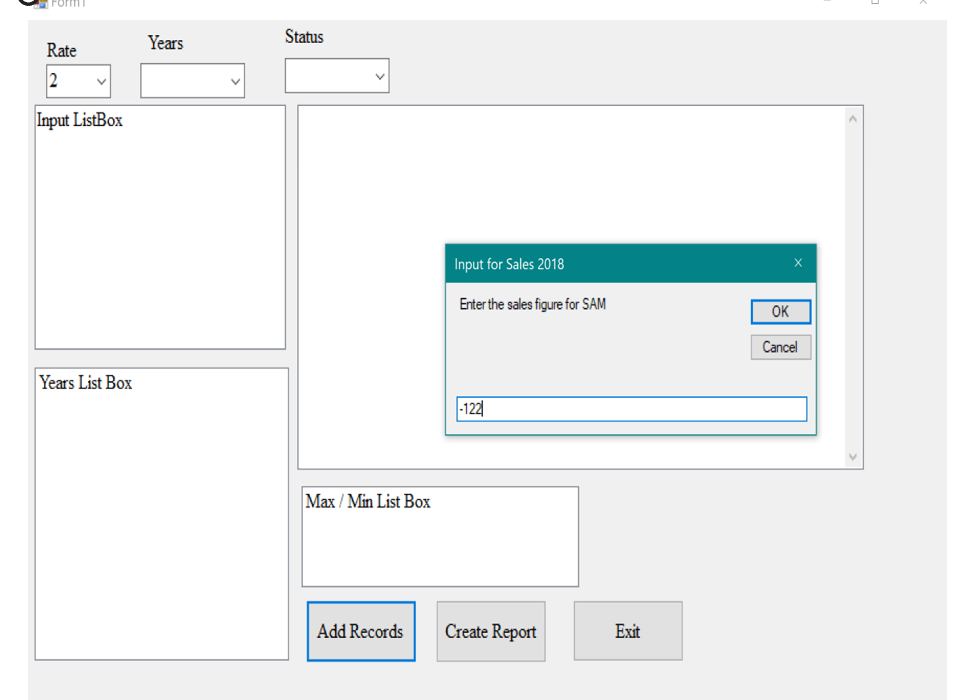Click inside the Years List Box
Screen dimensions: 959x700
pos(160,510)
